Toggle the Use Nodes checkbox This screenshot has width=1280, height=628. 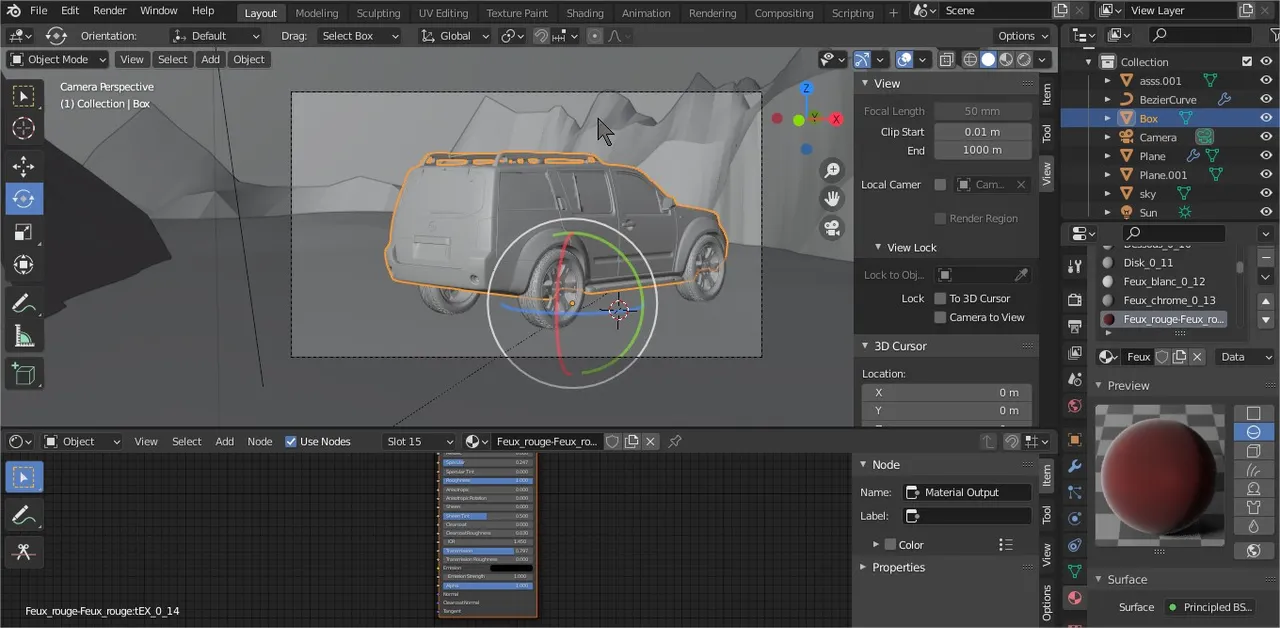pyautogui.click(x=291, y=441)
